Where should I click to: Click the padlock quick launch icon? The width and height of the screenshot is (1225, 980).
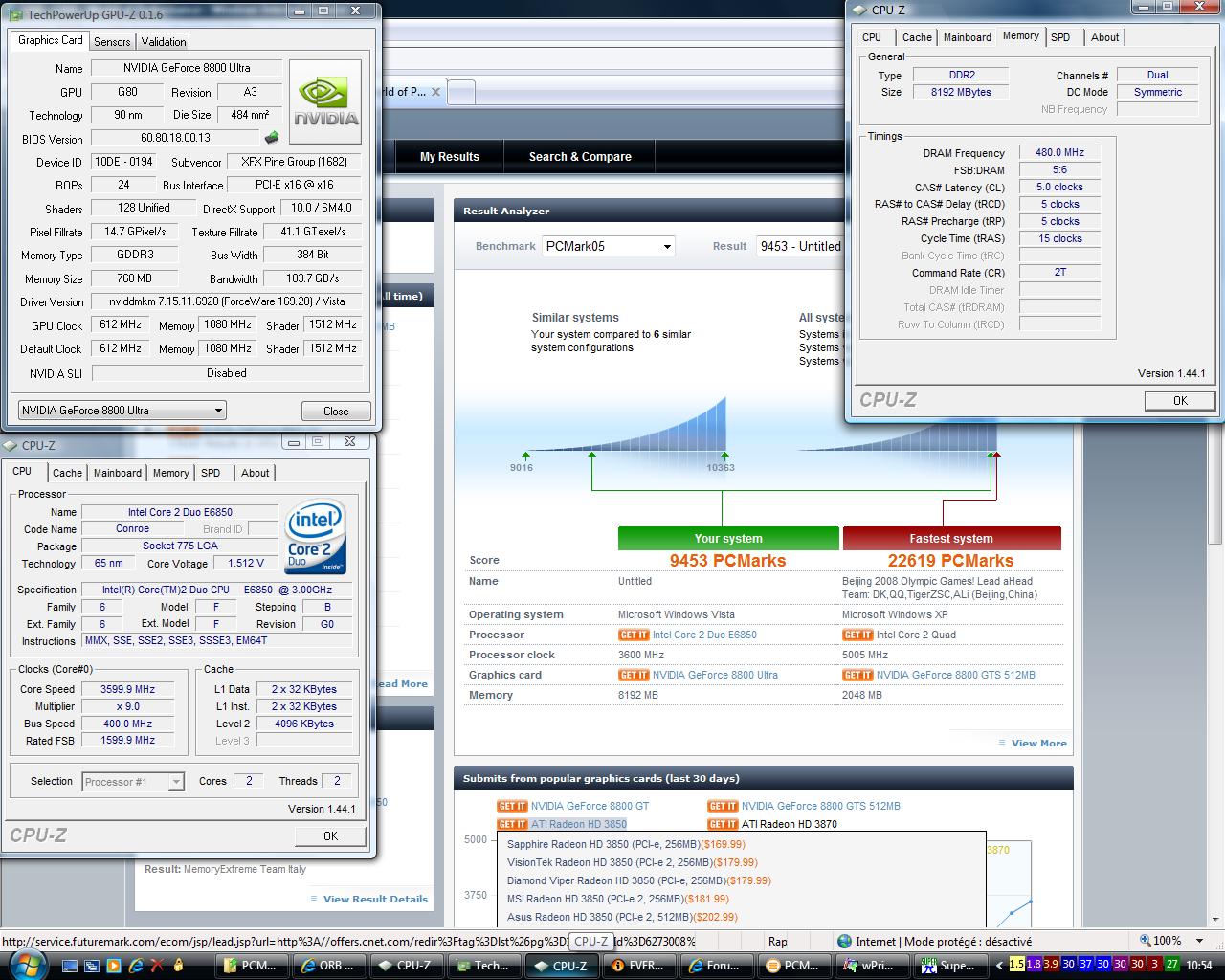[177, 966]
